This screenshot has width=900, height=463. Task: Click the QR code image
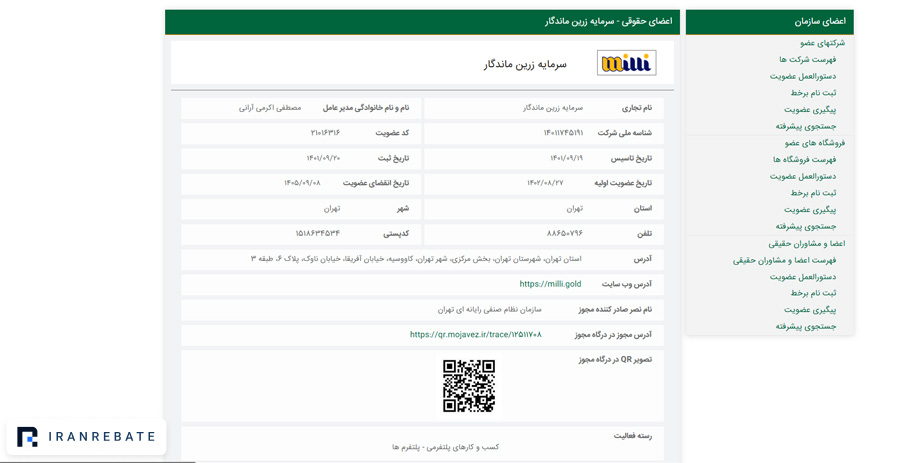tap(468, 386)
